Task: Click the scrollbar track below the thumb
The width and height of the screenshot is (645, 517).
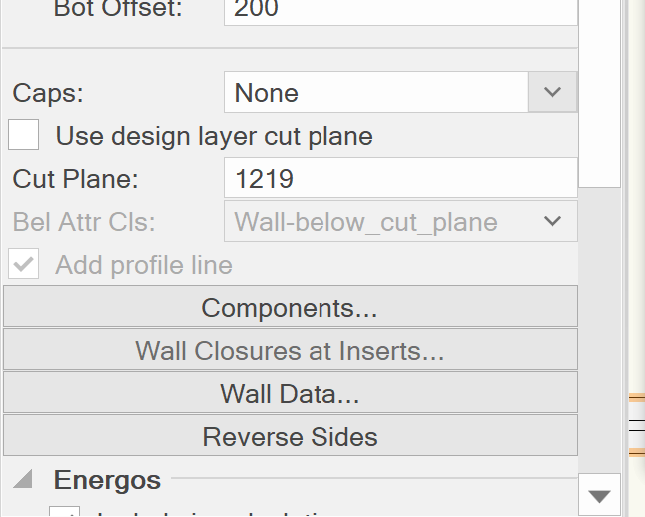Action: pos(599,330)
